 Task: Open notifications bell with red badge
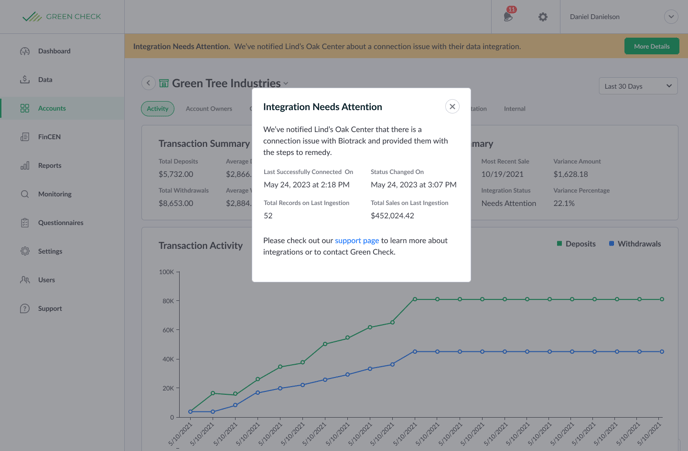point(509,15)
